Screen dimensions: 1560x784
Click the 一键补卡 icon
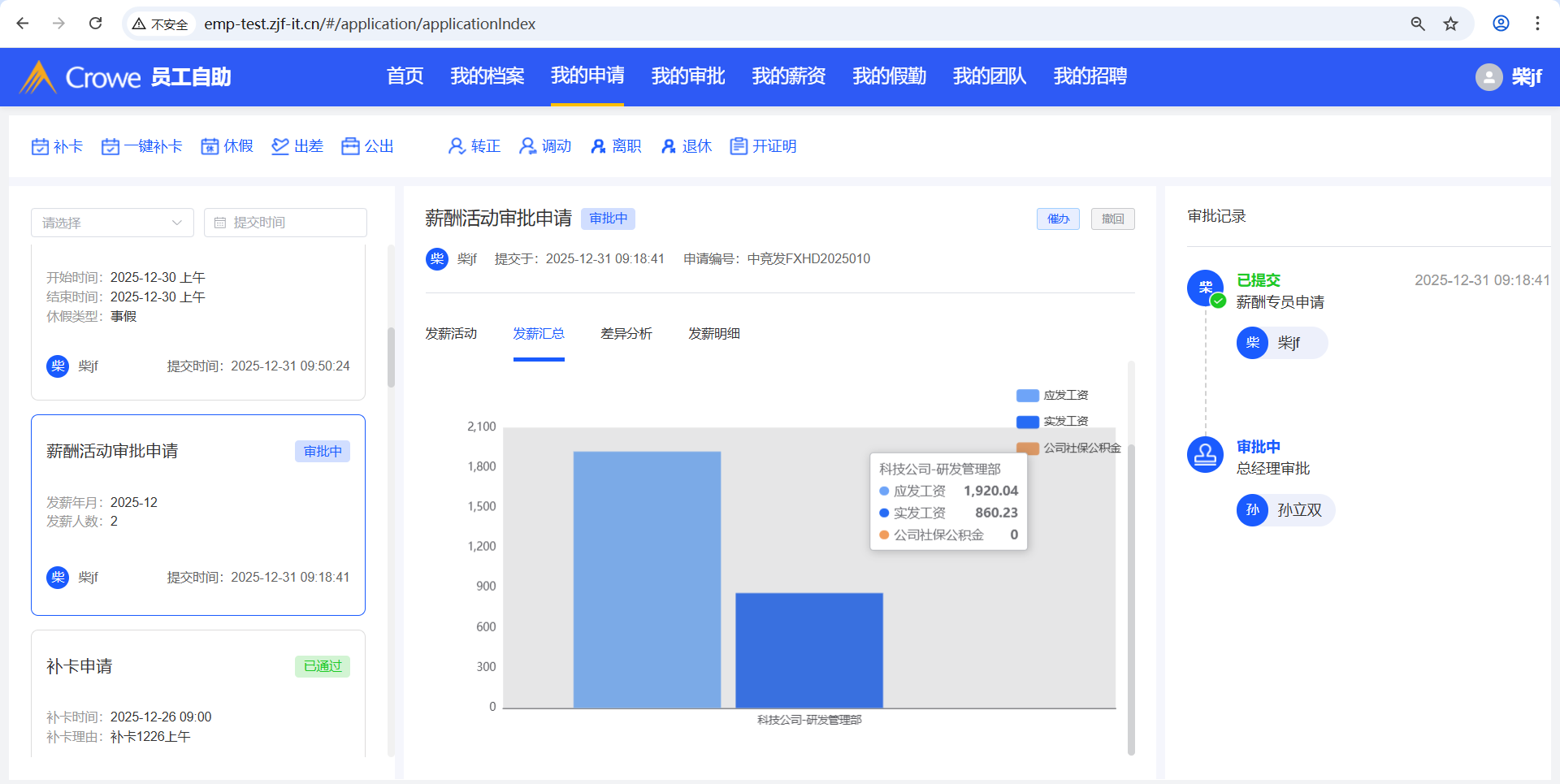[110, 146]
